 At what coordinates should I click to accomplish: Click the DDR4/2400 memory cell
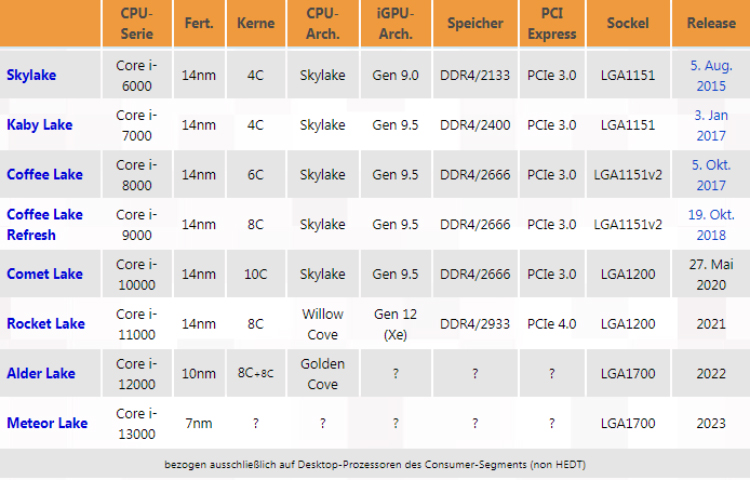coord(475,125)
